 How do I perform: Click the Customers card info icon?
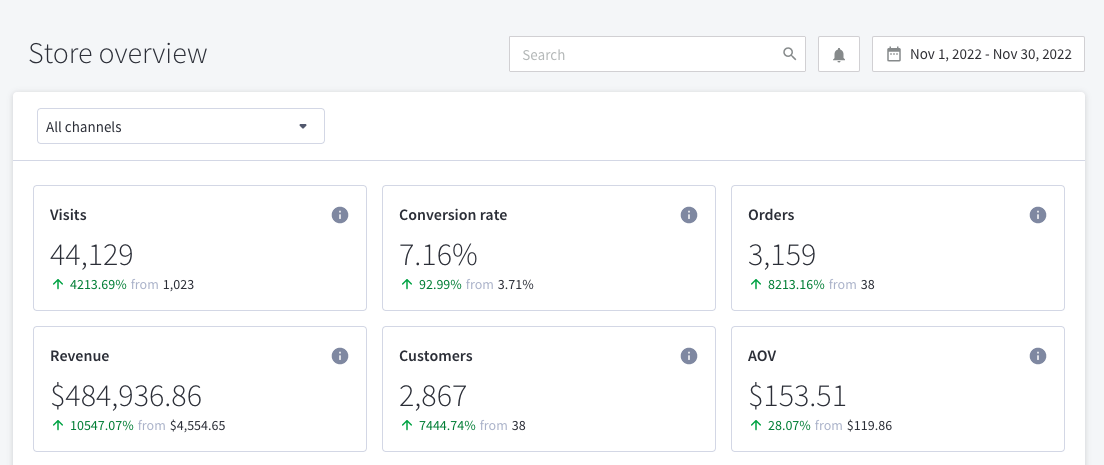688,356
